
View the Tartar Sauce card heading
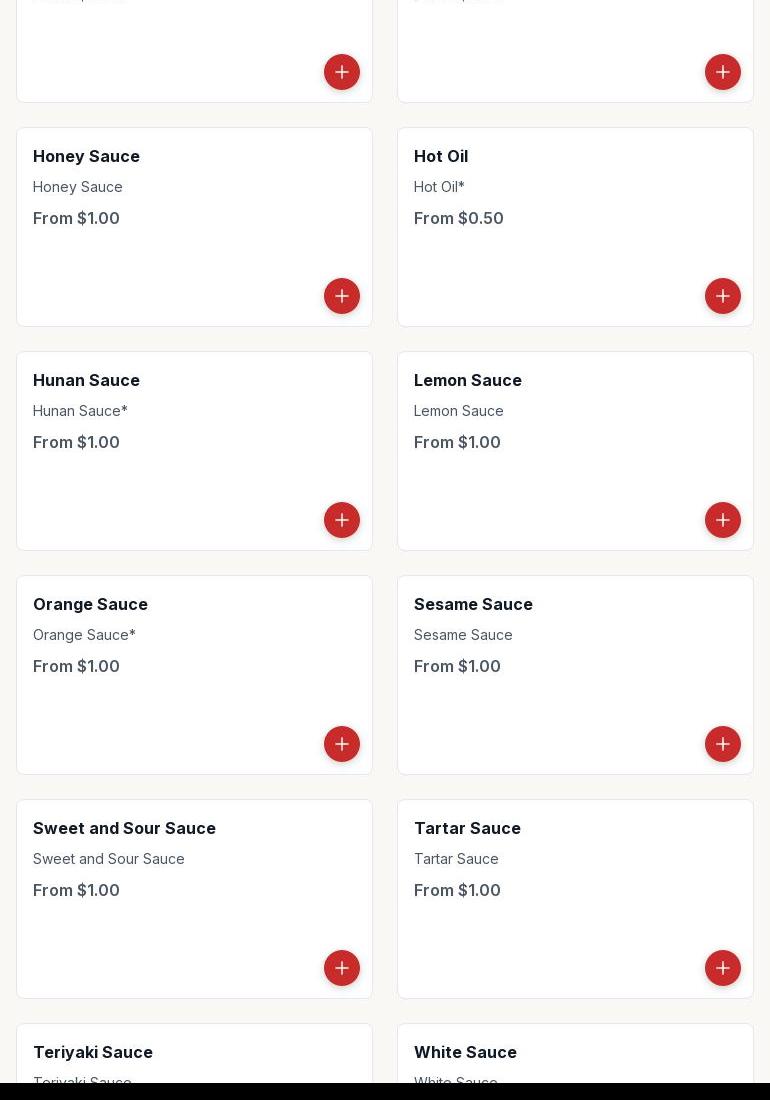(467, 828)
